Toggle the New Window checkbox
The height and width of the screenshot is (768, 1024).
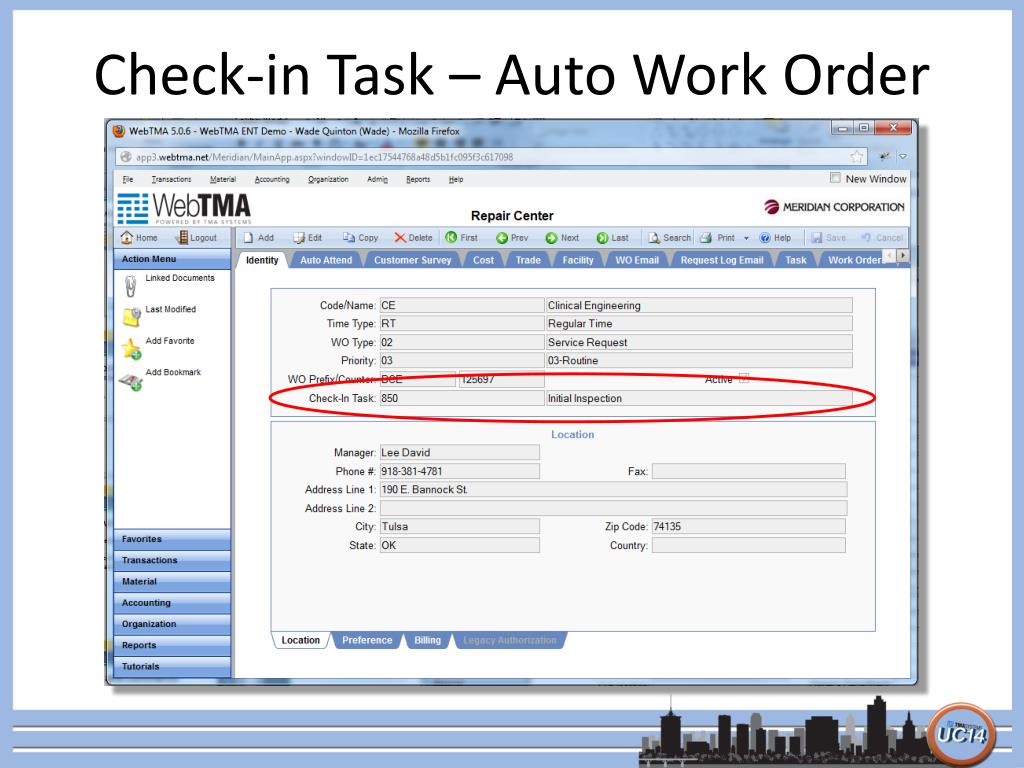pyautogui.click(x=835, y=178)
